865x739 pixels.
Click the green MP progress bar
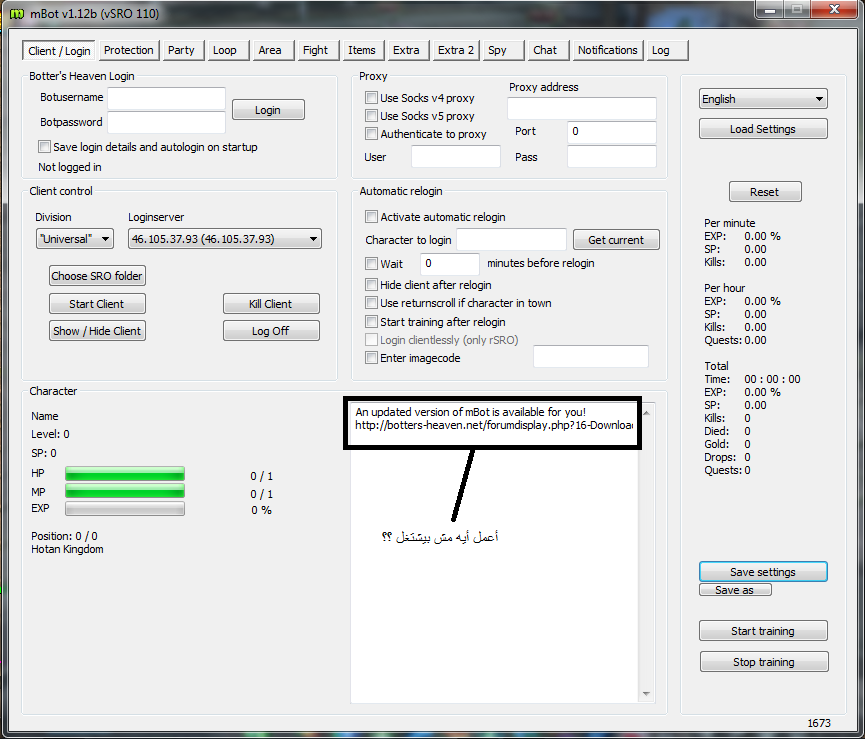pos(125,491)
